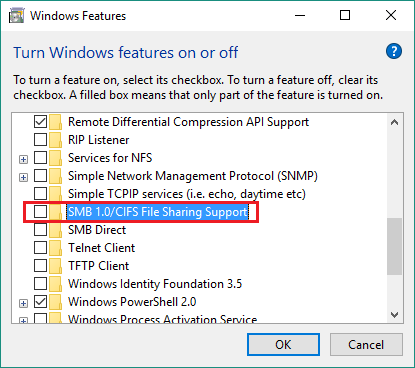The width and height of the screenshot is (415, 368).
Task: Expand the Services for NFS node
Action: tap(23, 159)
